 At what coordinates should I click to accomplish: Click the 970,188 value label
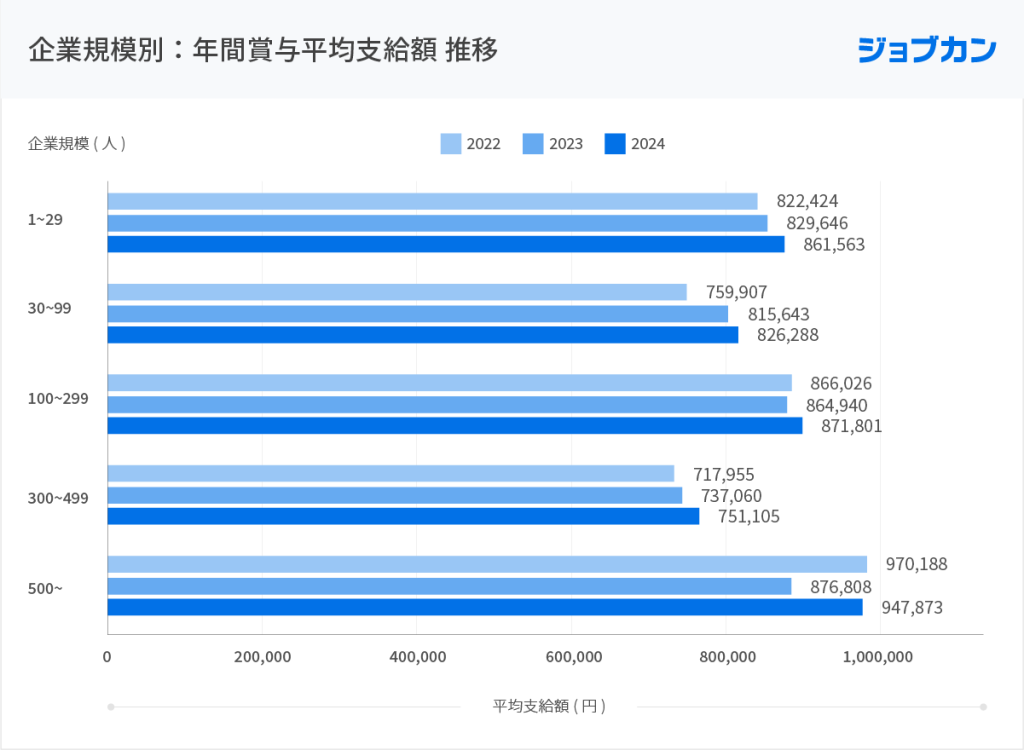(916, 564)
